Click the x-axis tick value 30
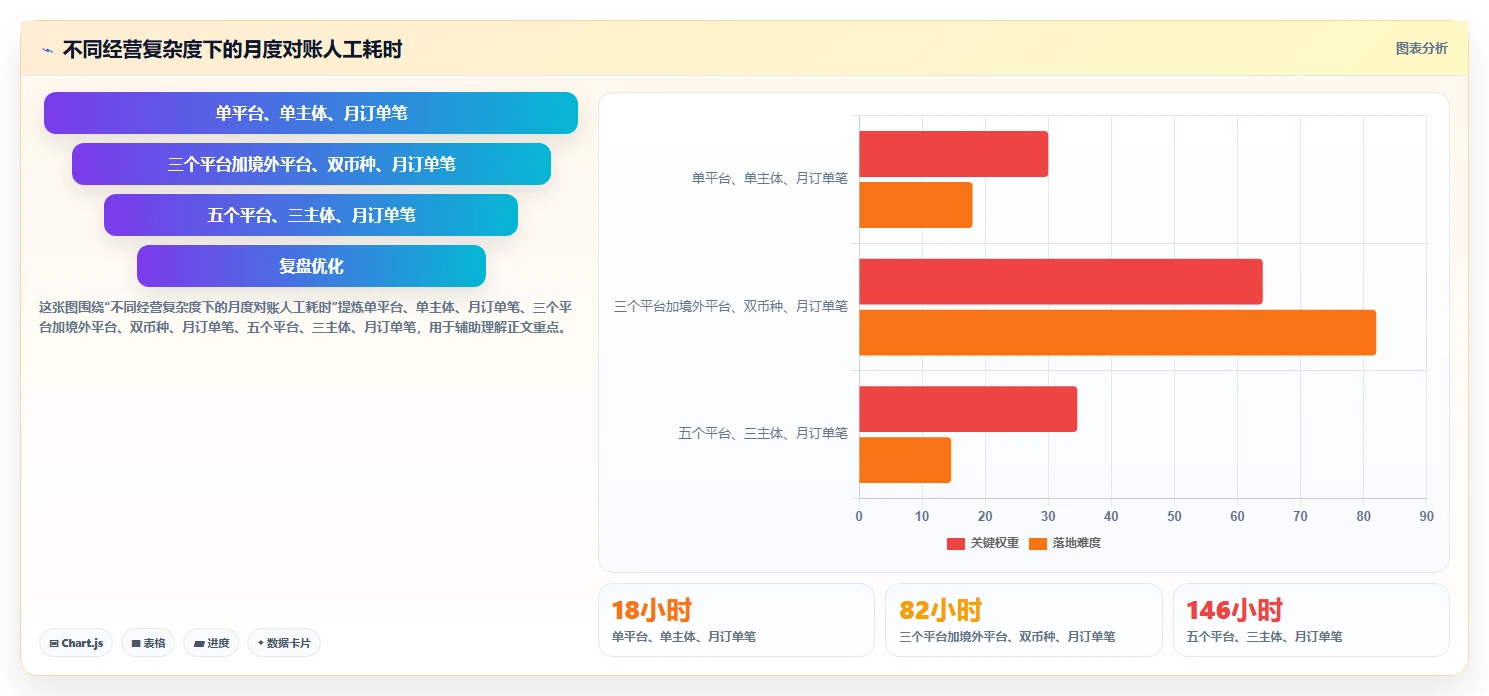Viewport: 1489px width, 696px height. [1048, 516]
